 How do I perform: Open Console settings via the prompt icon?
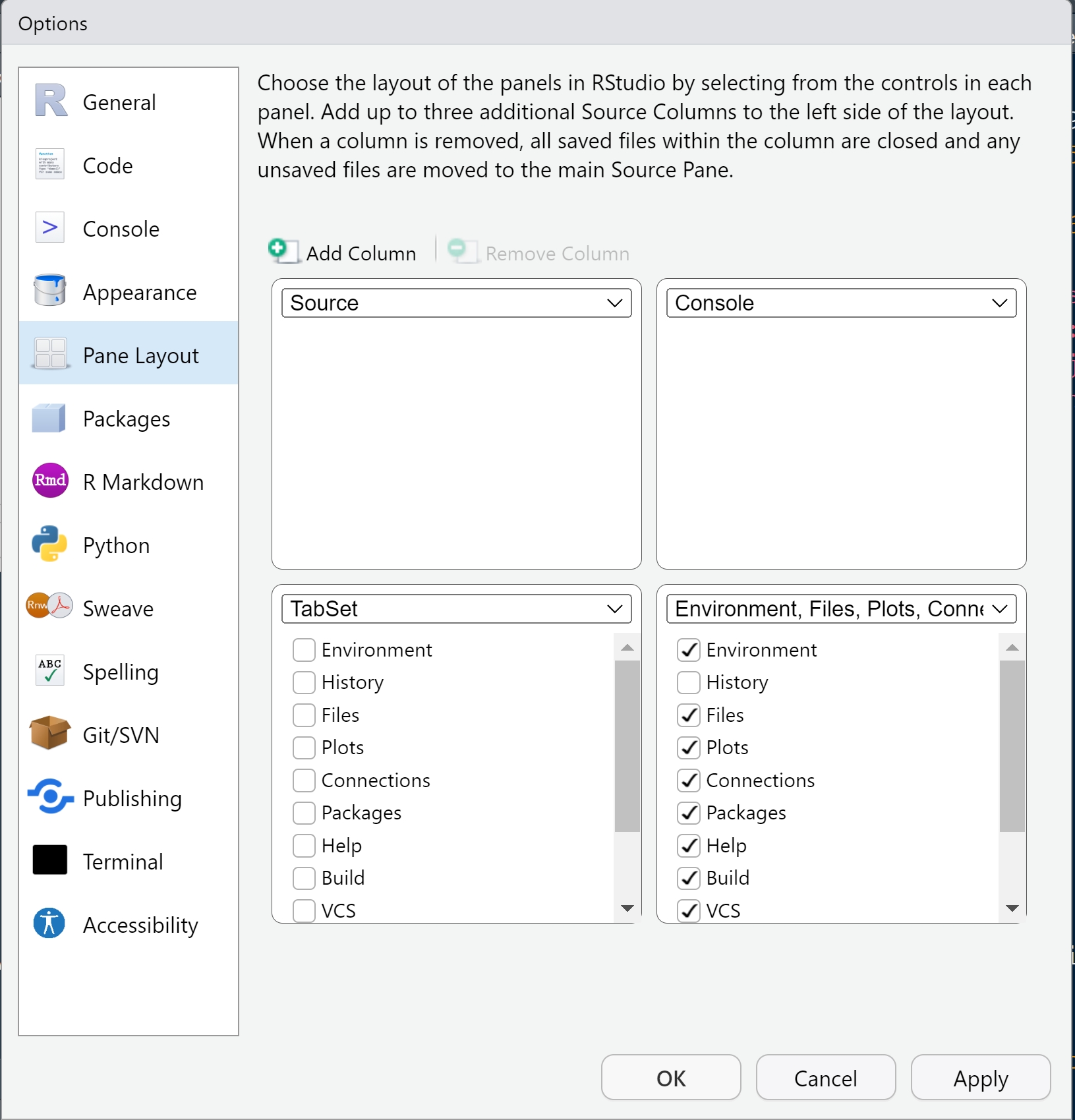point(49,228)
